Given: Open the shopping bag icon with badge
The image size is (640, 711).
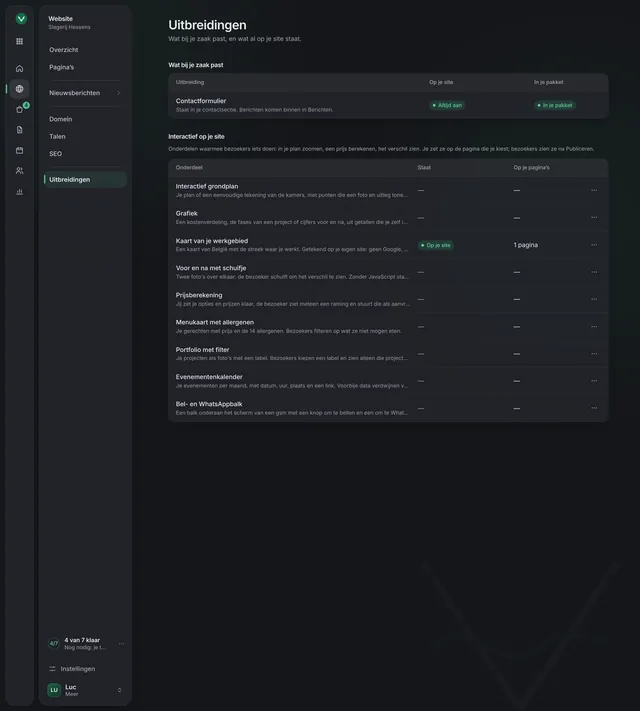Looking at the screenshot, I should [x=20, y=109].
